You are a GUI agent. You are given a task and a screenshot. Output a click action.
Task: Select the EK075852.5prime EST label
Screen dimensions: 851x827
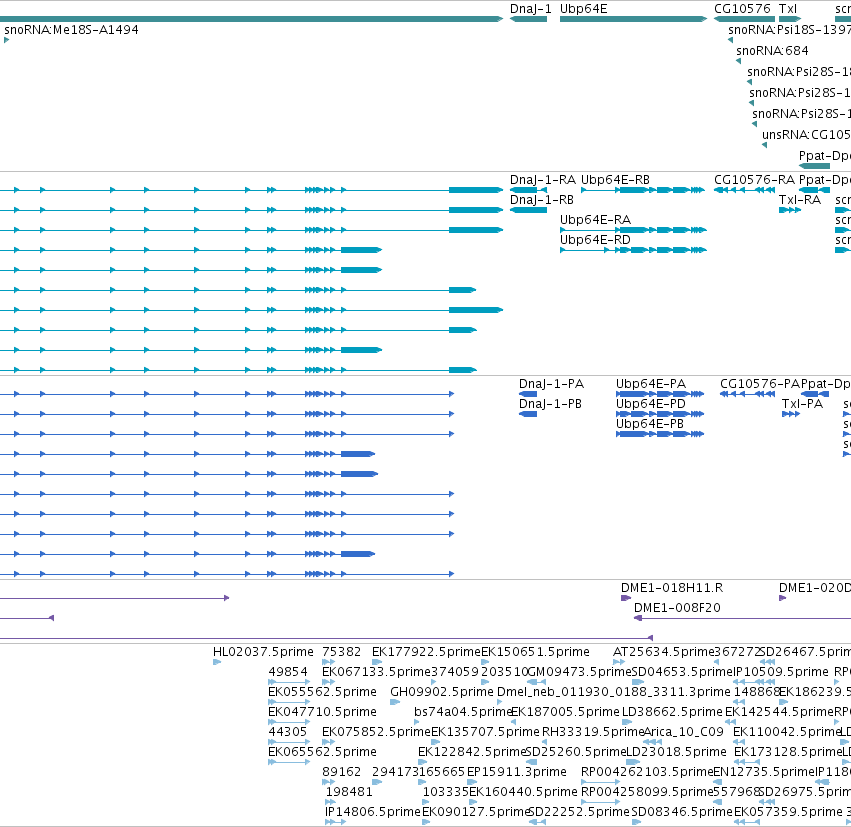(x=376, y=732)
